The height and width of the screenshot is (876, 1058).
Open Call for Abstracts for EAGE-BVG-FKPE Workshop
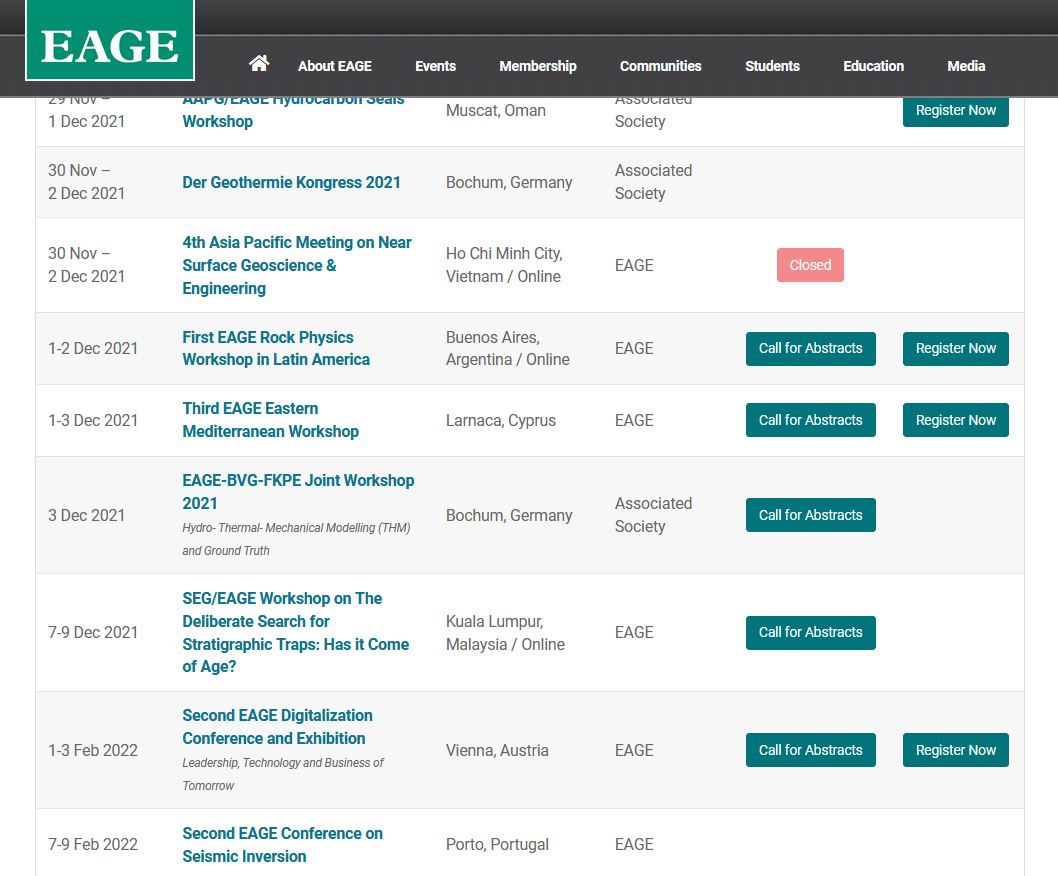click(810, 515)
